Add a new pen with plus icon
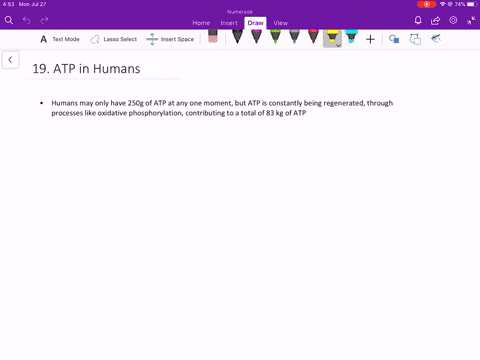The image size is (480, 360). click(370, 39)
